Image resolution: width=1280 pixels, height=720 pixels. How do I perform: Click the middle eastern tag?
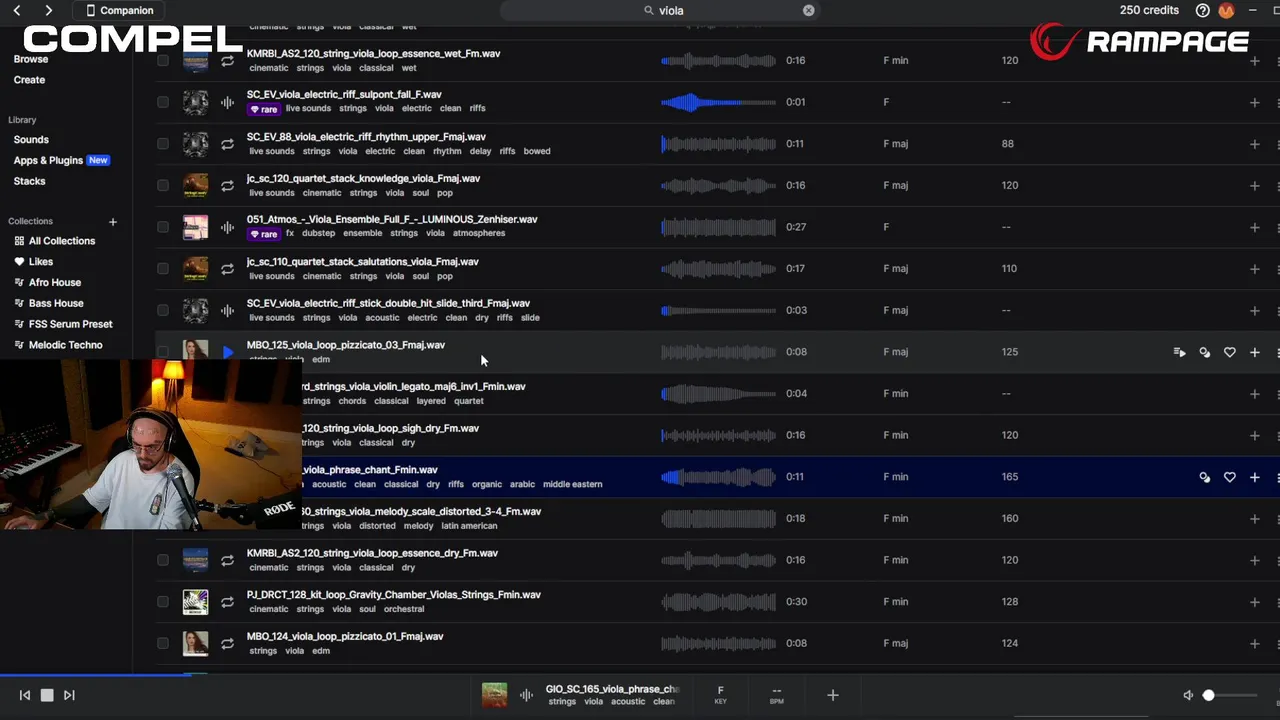(572, 484)
